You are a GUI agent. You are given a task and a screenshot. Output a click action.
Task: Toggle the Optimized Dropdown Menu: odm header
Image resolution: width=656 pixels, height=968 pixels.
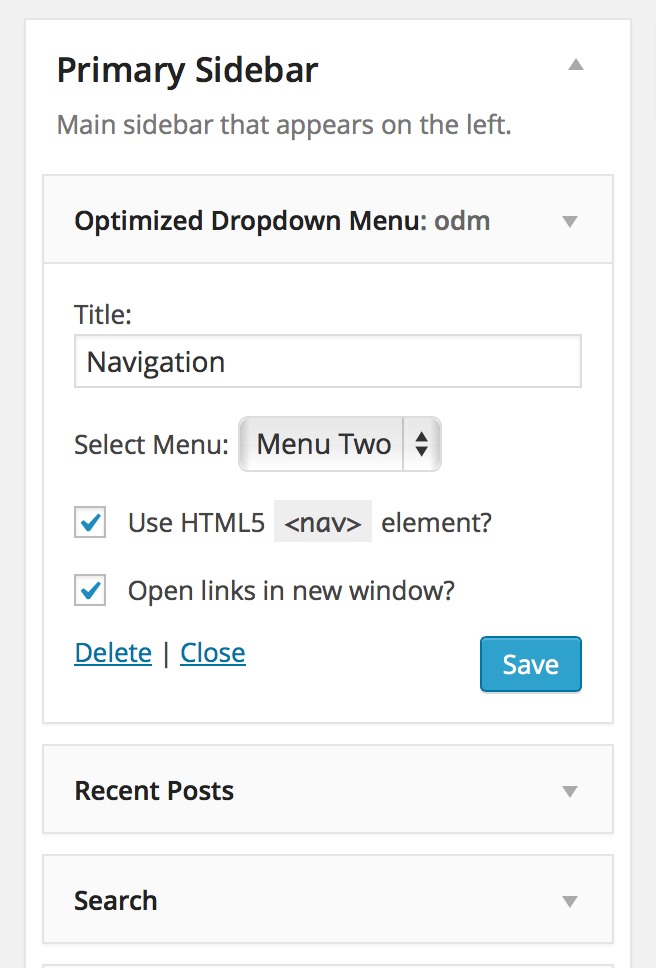click(x=328, y=220)
